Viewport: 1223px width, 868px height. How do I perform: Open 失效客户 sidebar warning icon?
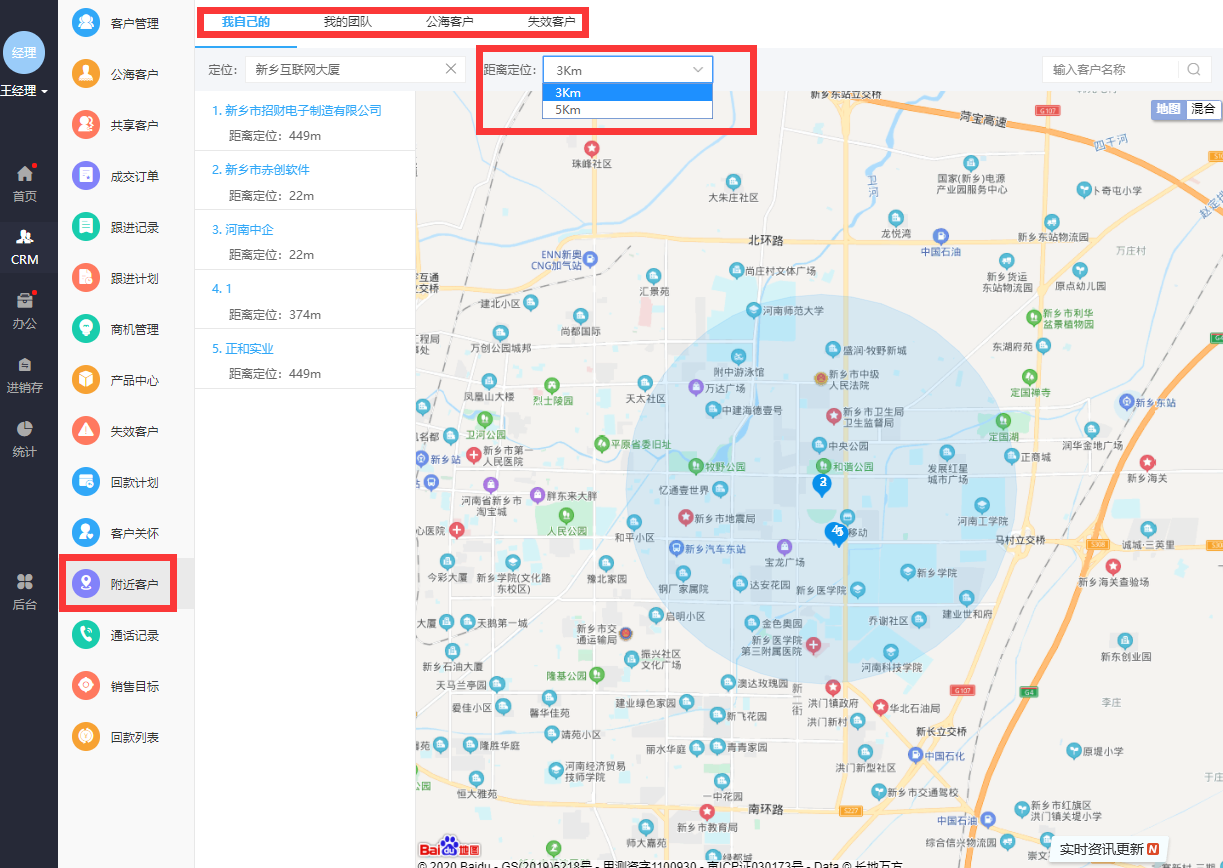pyautogui.click(x=86, y=431)
